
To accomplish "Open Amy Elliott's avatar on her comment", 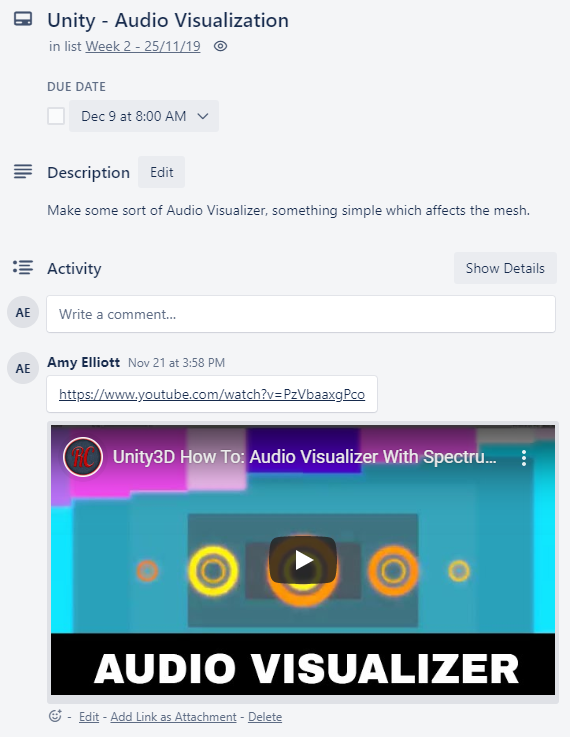I will 23,368.
